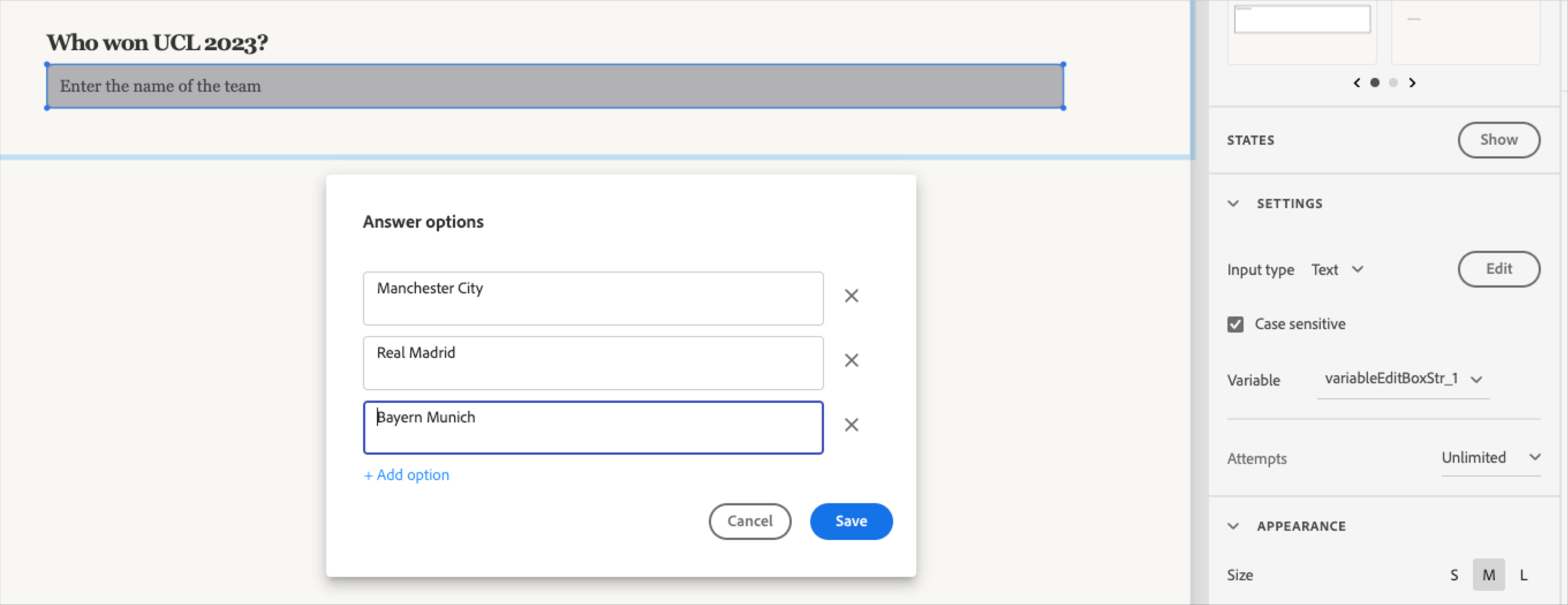Click the Edit button next to Input type
Image resolution: width=1568 pixels, height=605 pixels.
1499,269
